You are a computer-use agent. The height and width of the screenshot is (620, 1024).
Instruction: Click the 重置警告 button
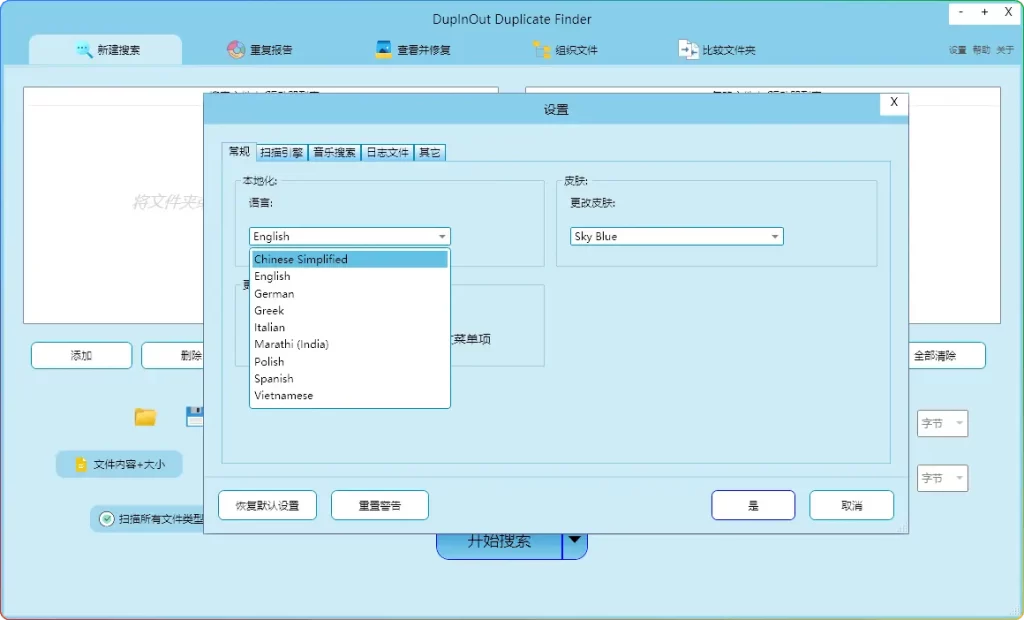coord(379,506)
